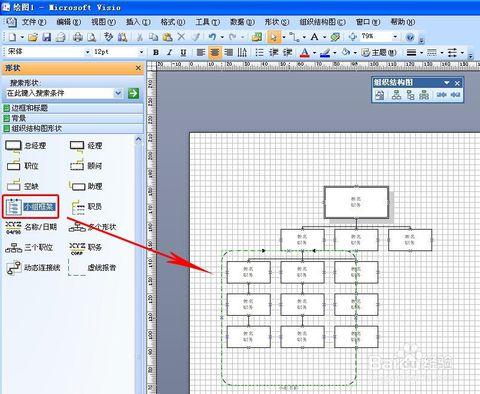Screen dimensions: 480x394
Task: Click vertical layout icon in 组织结构图 toolbar
Action: [x=410, y=95]
